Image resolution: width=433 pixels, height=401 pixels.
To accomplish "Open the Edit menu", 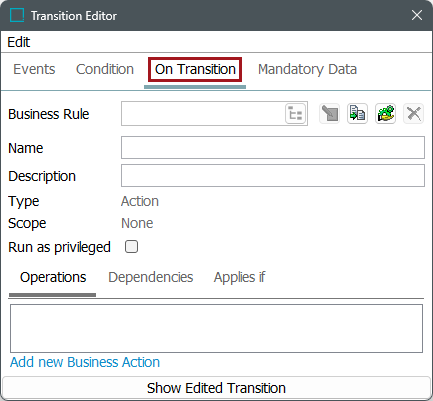I will (x=19, y=42).
